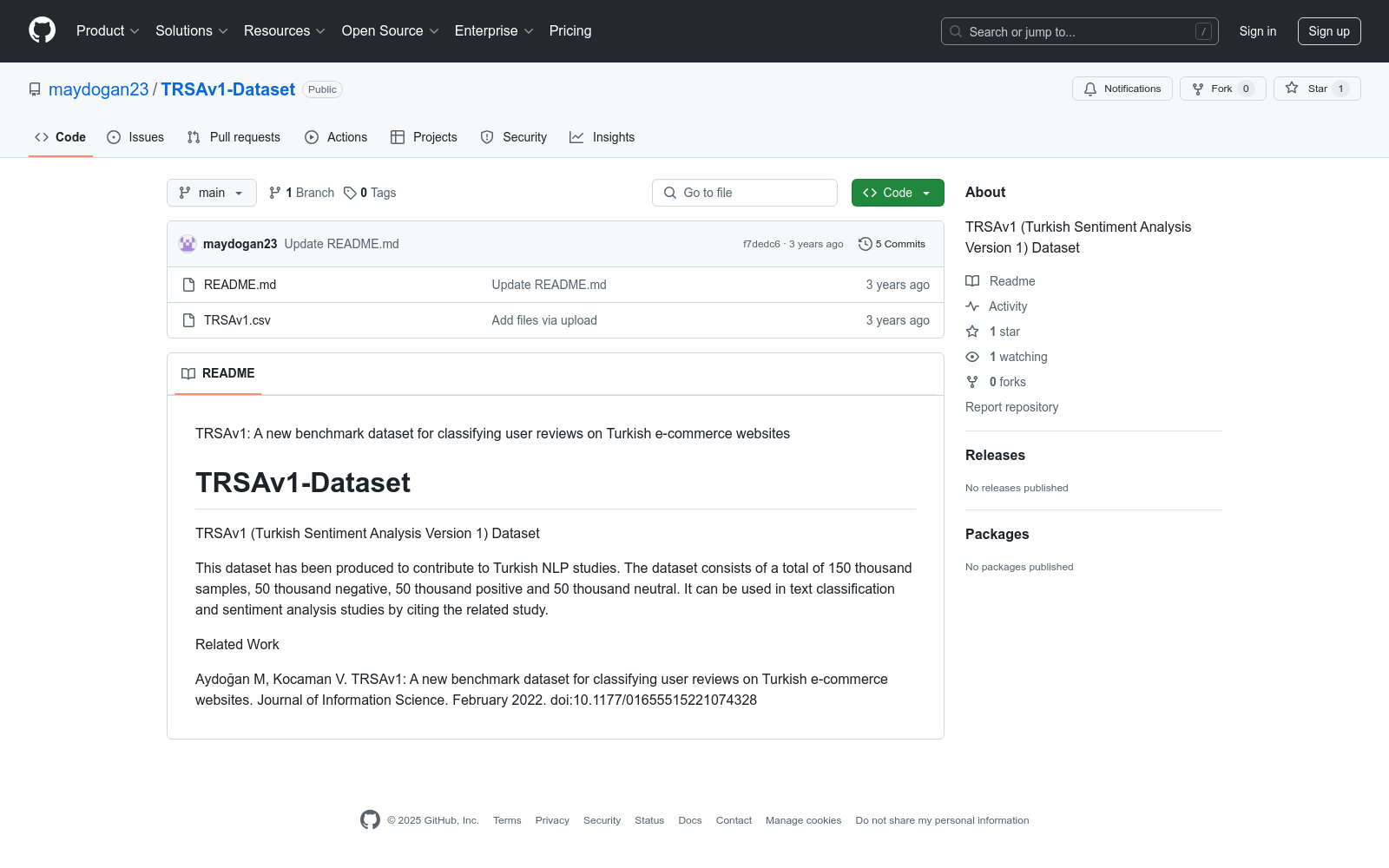The height and width of the screenshot is (868, 1389).
Task: Click Report repository link
Action: 1011,407
